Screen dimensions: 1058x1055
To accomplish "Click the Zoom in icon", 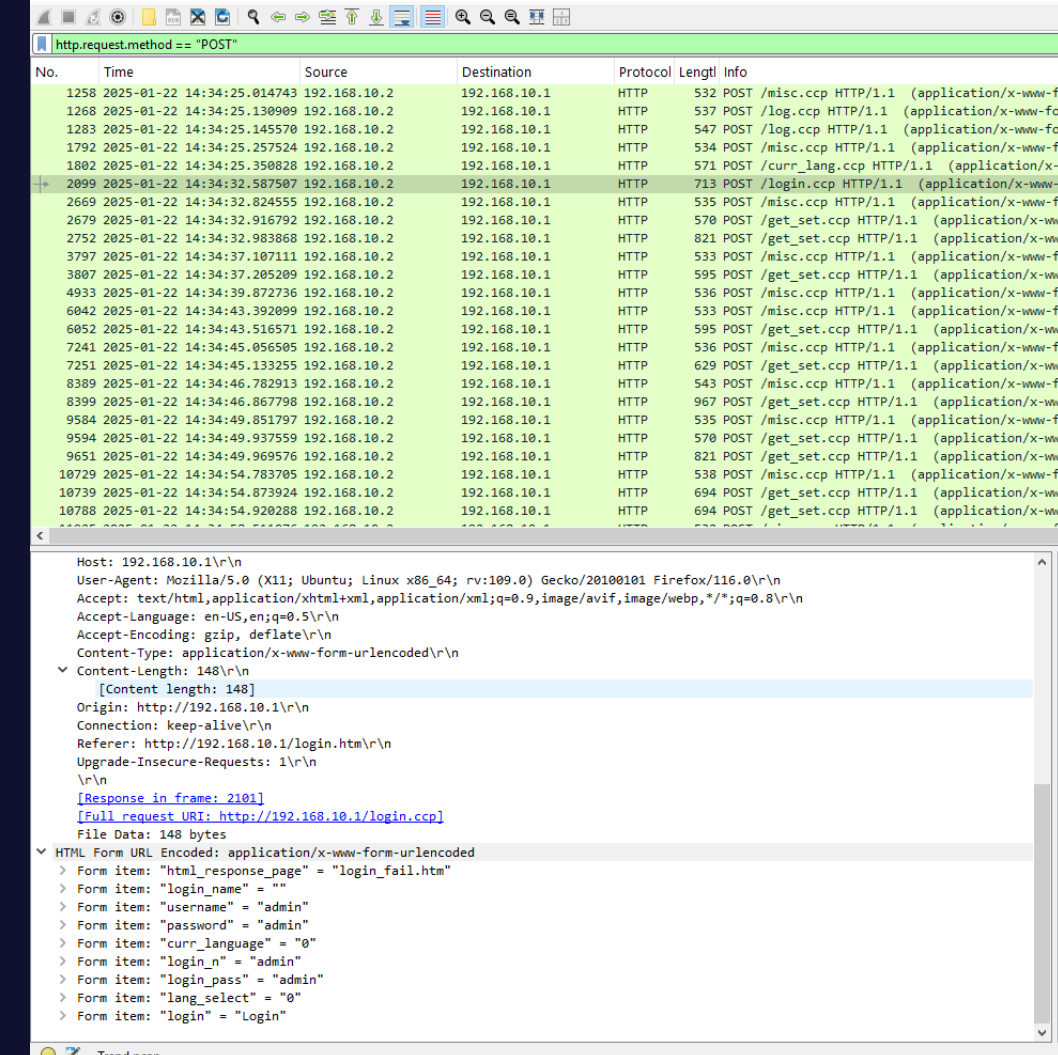I will click(x=463, y=17).
